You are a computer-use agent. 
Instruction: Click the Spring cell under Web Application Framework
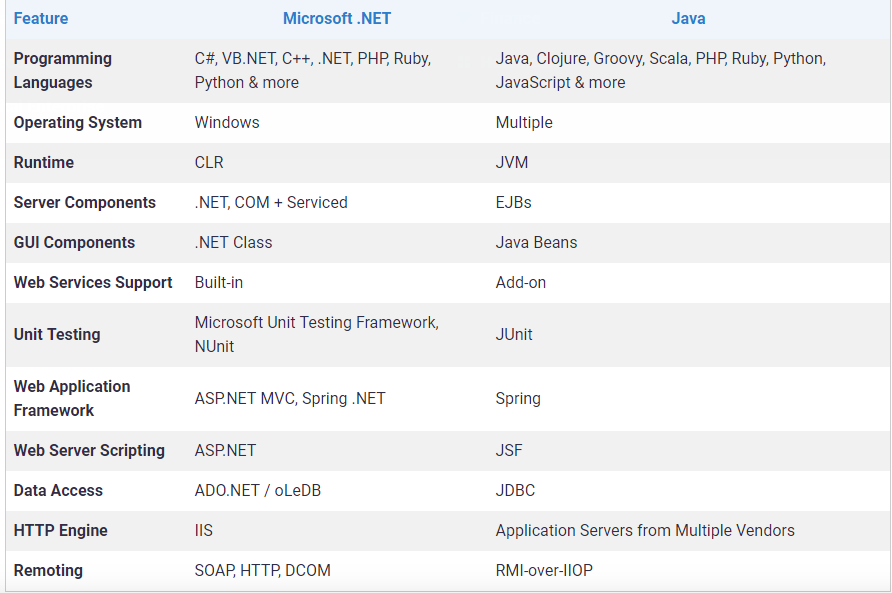(x=518, y=398)
